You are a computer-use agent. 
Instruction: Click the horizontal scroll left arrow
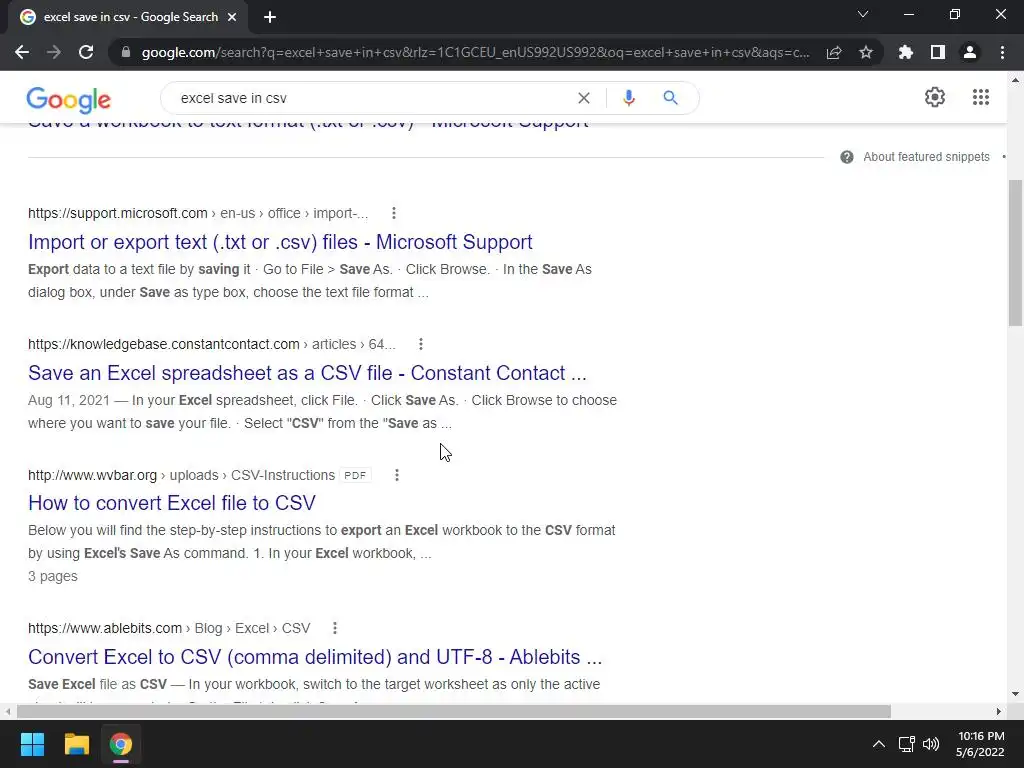7,711
